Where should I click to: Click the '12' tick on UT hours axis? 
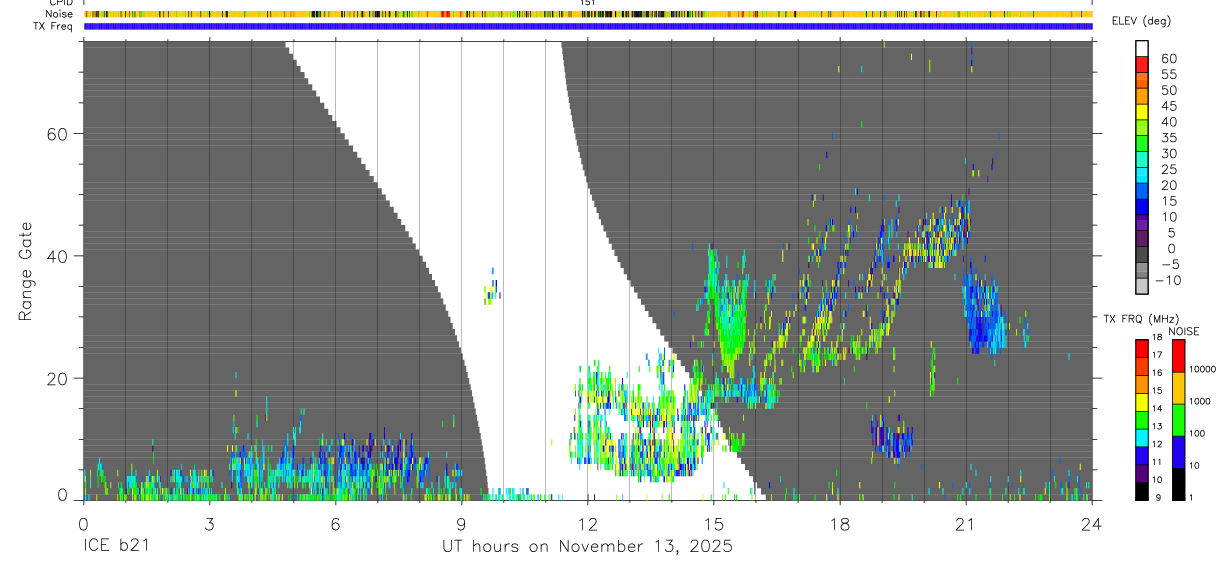pos(587,523)
